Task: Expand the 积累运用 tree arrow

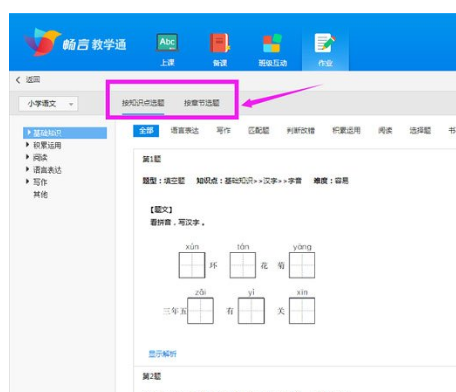Action: [x=28, y=145]
